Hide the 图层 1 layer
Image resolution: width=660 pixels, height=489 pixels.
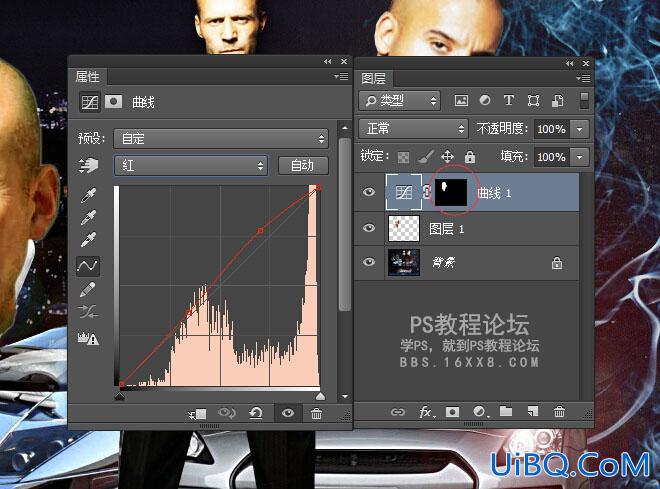coord(369,228)
